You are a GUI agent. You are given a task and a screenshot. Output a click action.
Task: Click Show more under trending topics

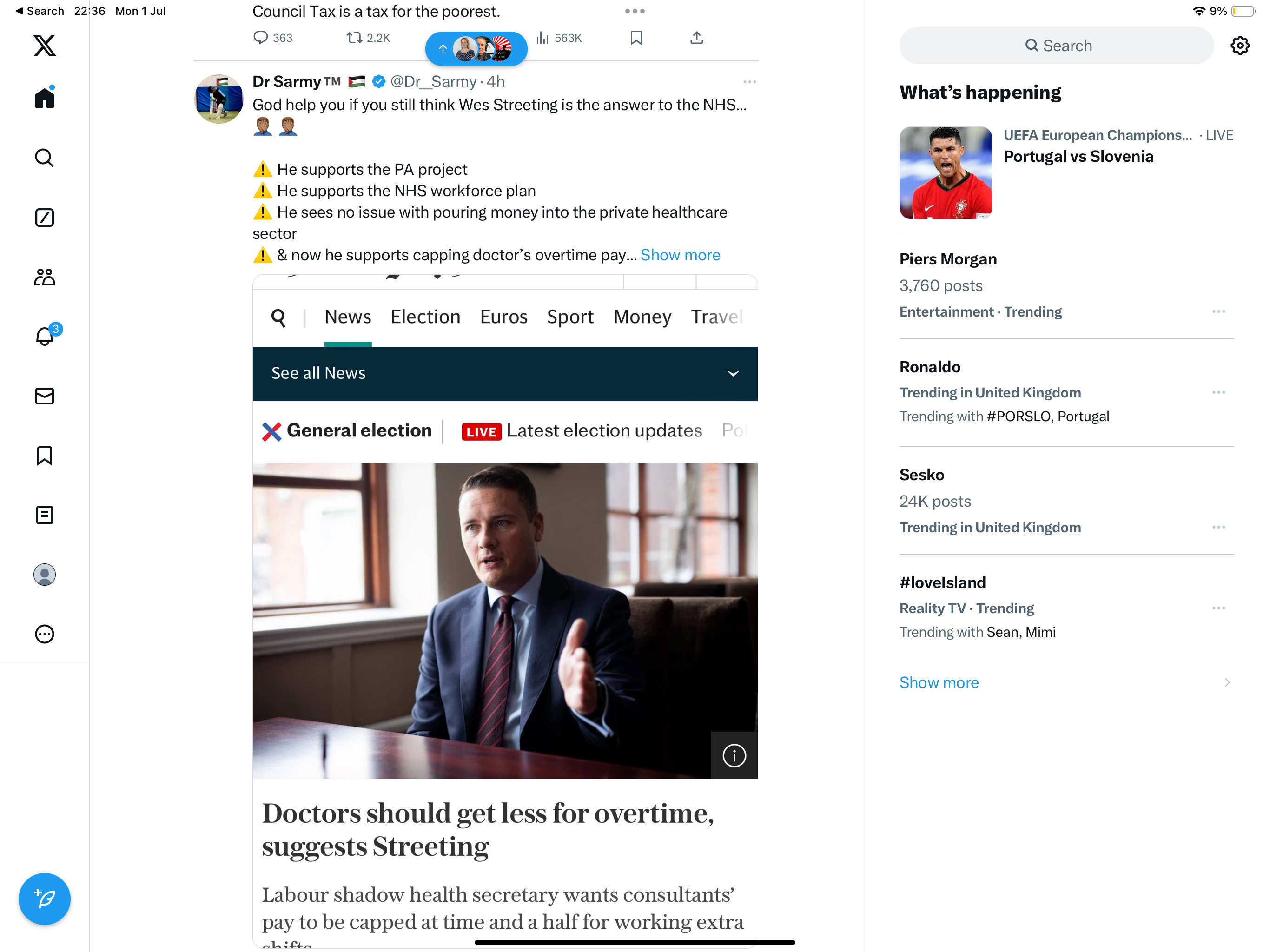(939, 682)
